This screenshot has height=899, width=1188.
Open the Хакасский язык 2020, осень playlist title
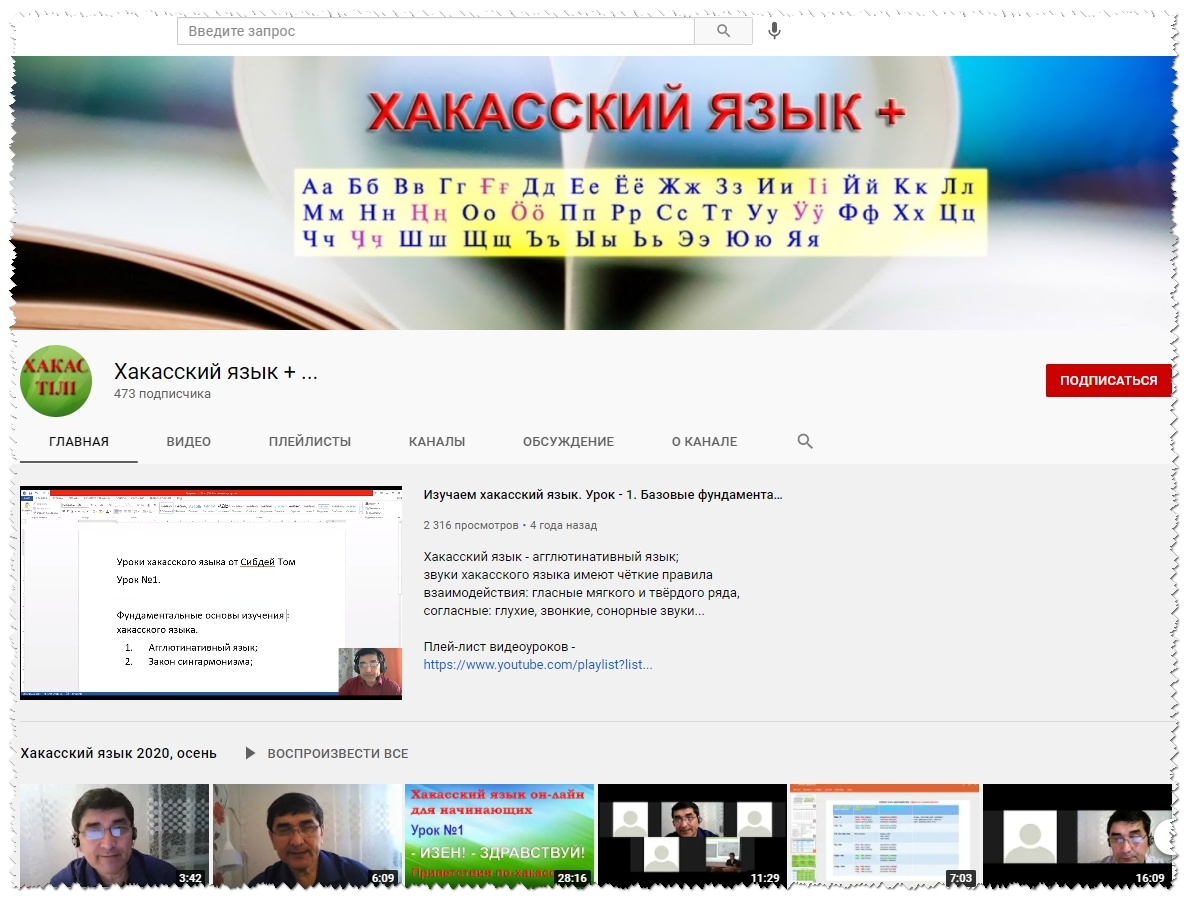point(116,753)
